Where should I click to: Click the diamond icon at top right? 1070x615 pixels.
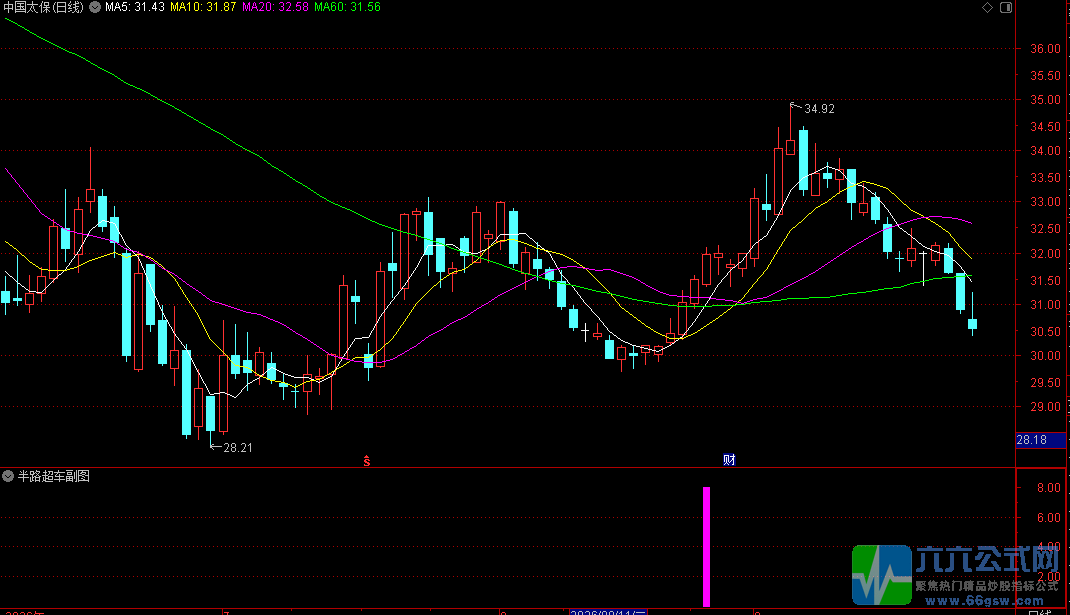point(987,7)
